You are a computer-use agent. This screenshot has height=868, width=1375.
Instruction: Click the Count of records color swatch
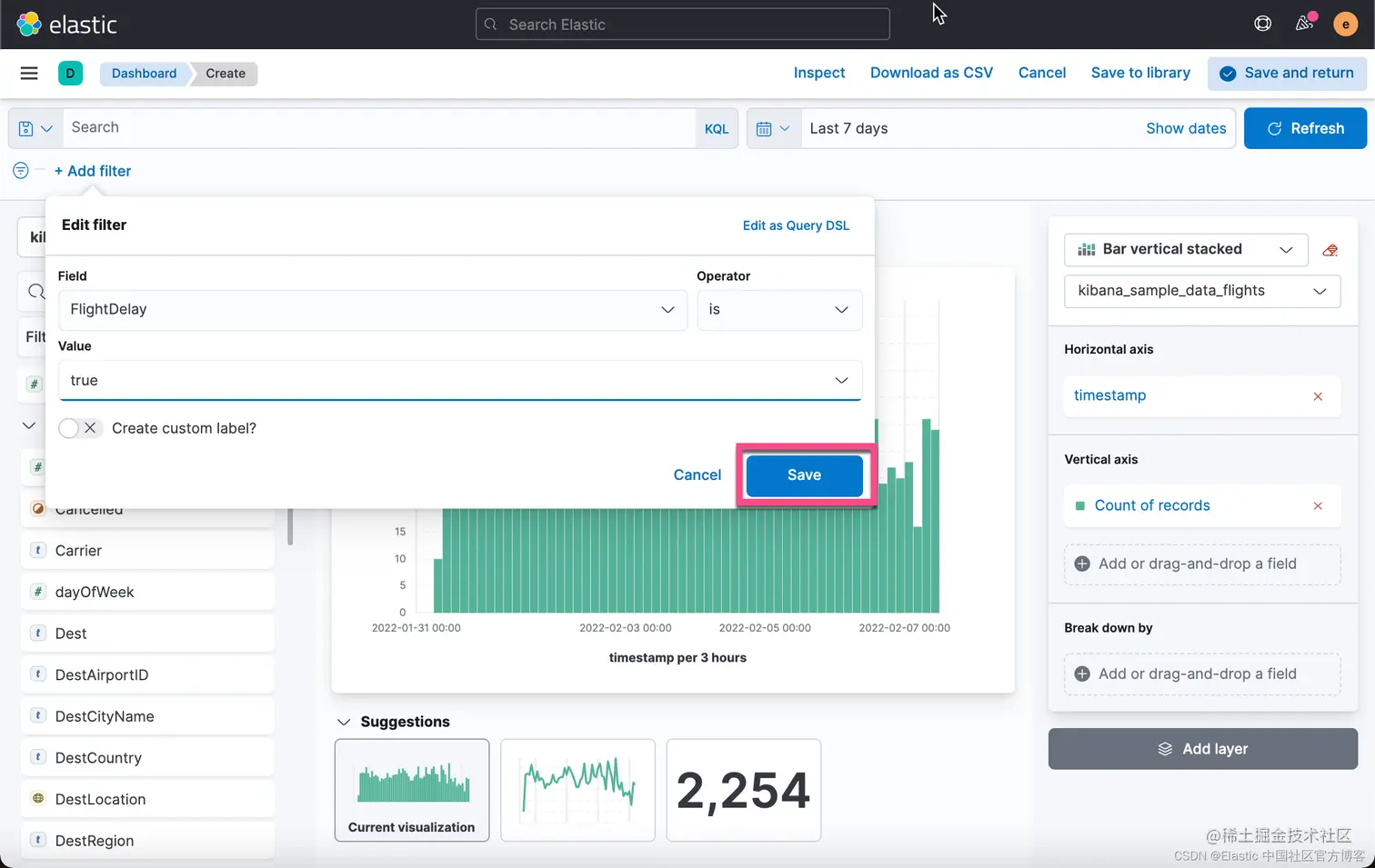1080,506
